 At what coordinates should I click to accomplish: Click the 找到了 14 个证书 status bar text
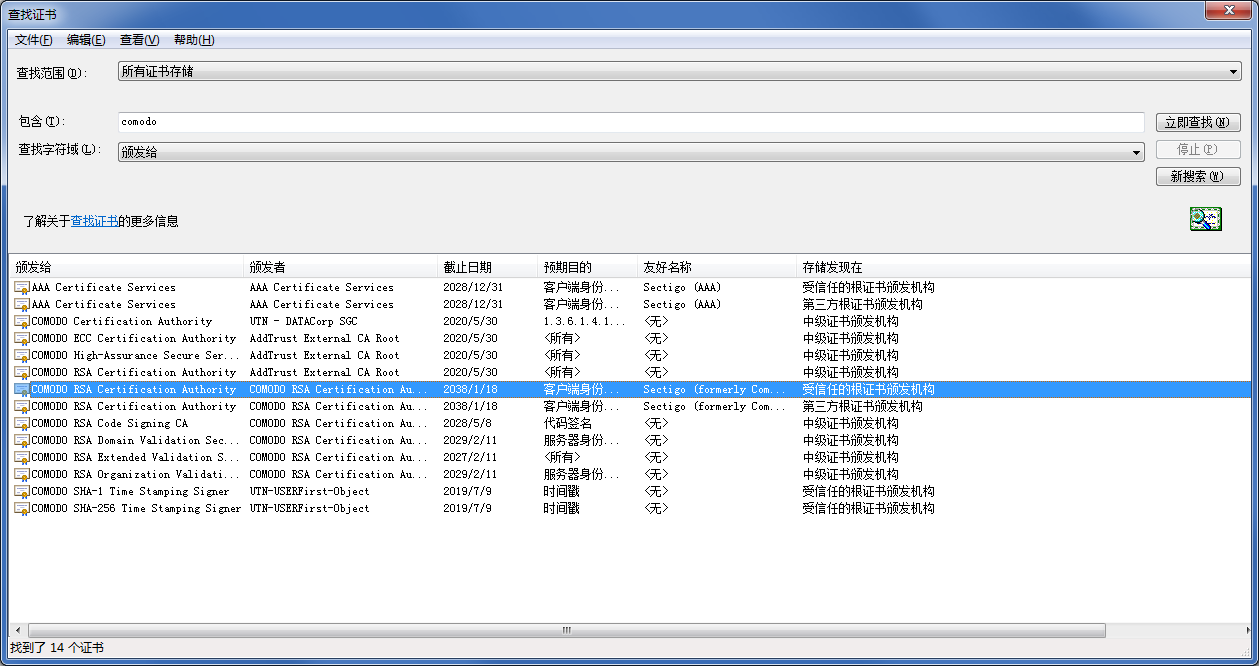57,648
